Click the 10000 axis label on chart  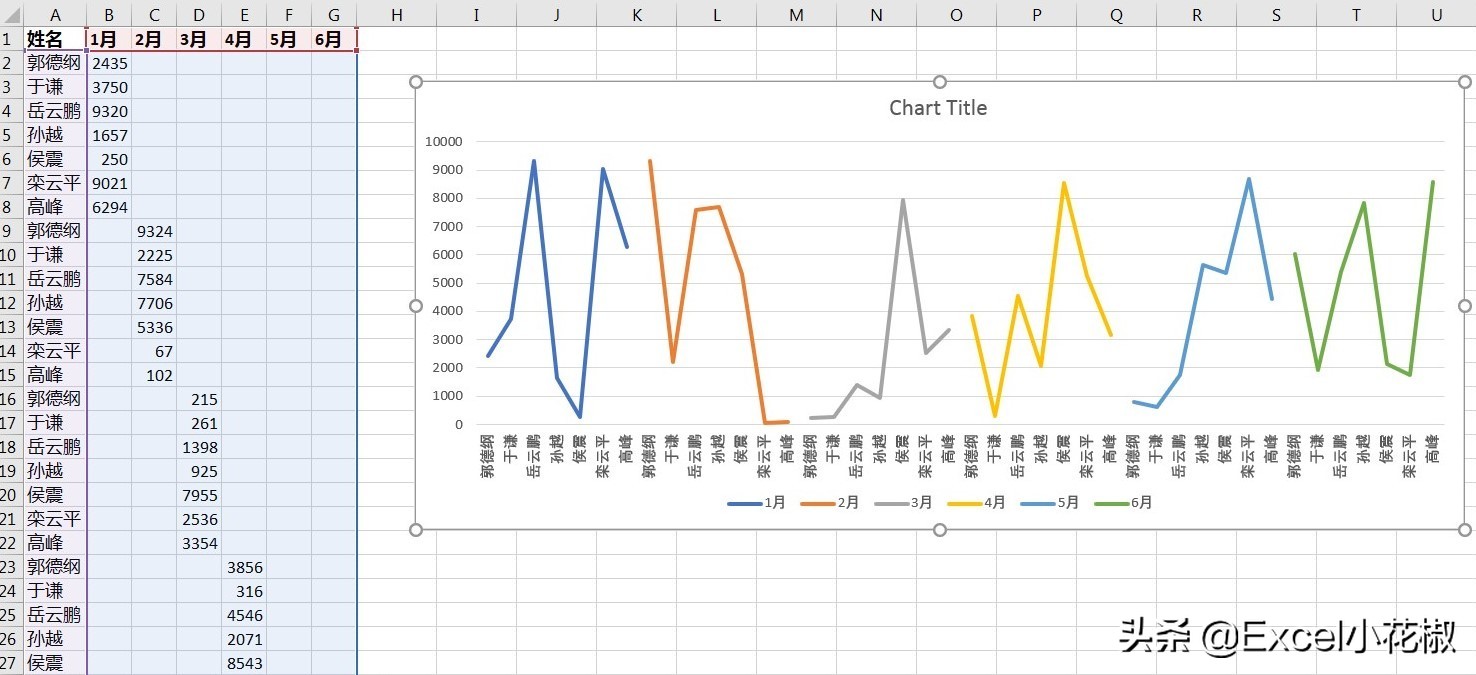[x=444, y=142]
